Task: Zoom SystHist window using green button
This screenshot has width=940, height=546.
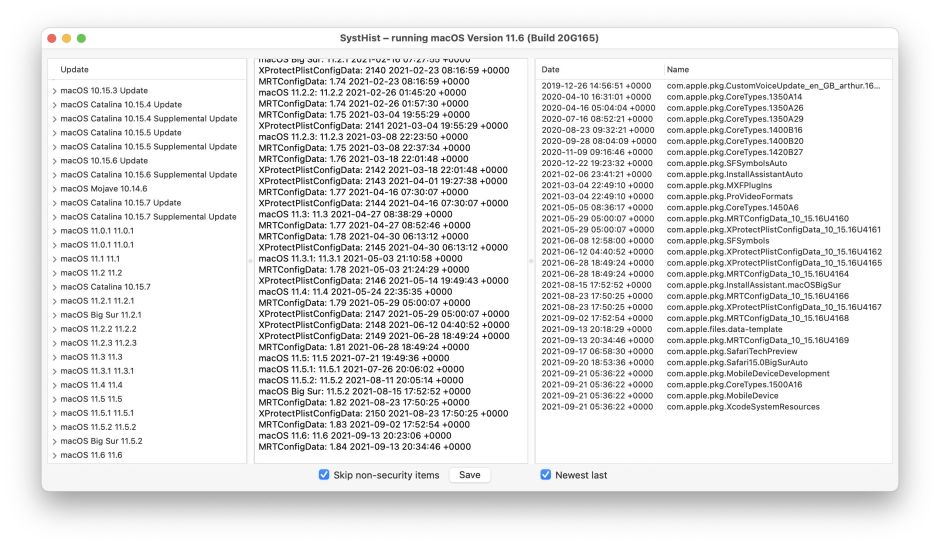Action: coord(82,38)
